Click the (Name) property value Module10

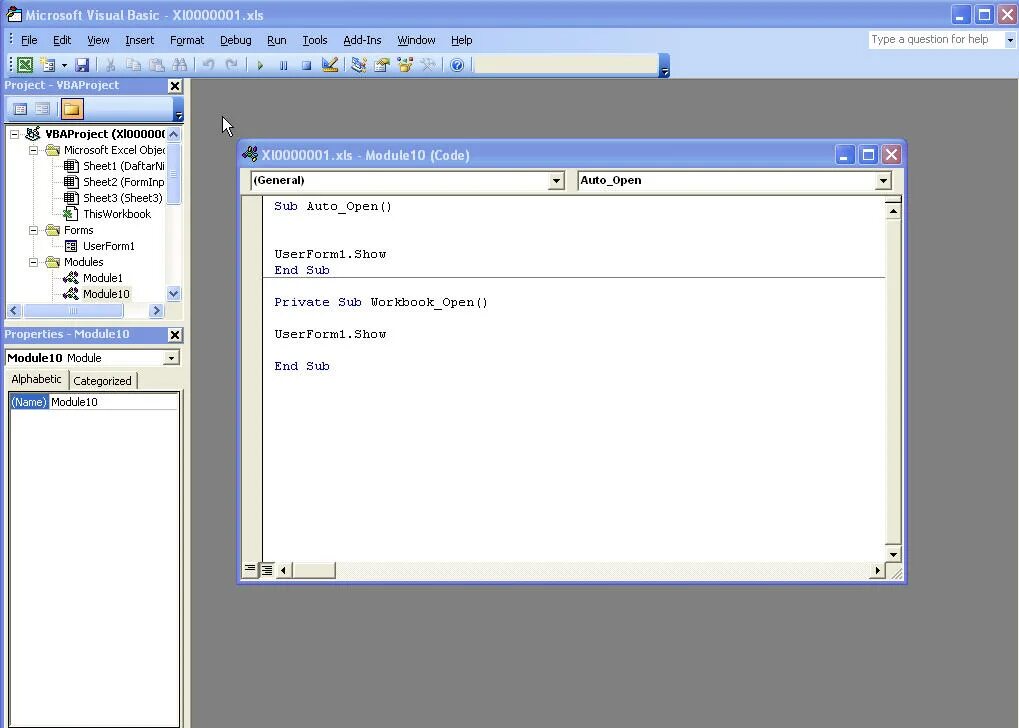click(114, 402)
